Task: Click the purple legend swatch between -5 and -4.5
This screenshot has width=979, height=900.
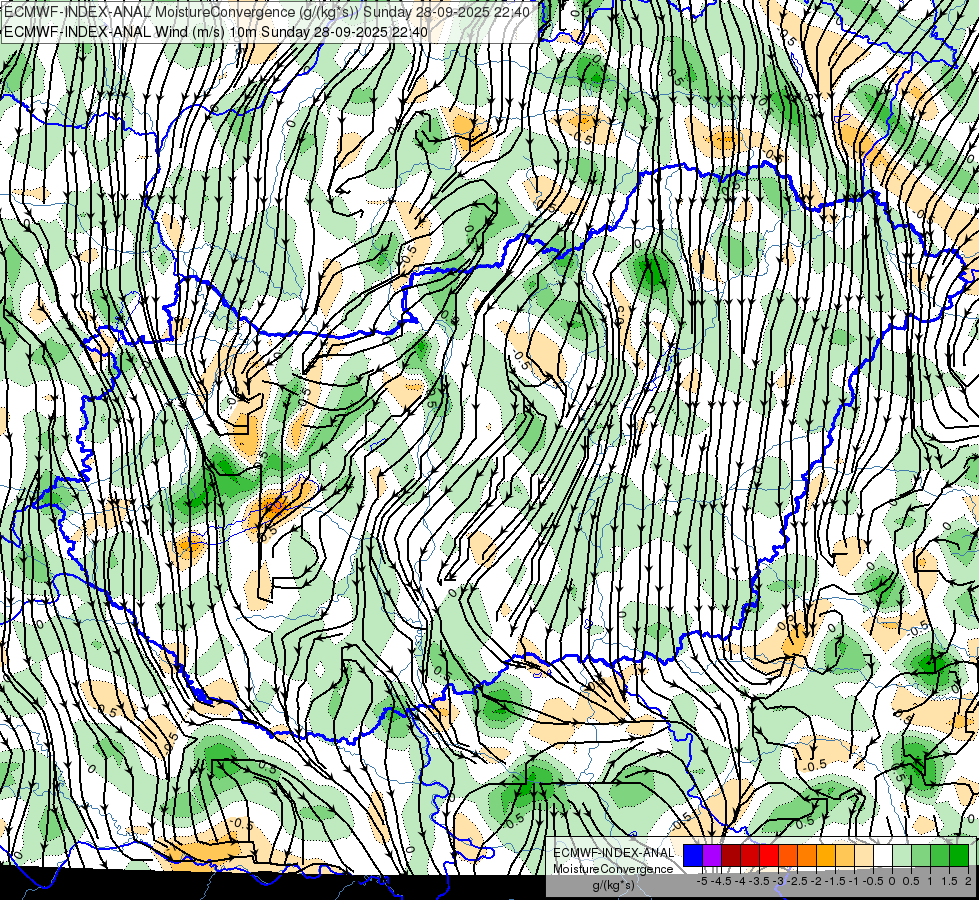Action: [712, 855]
